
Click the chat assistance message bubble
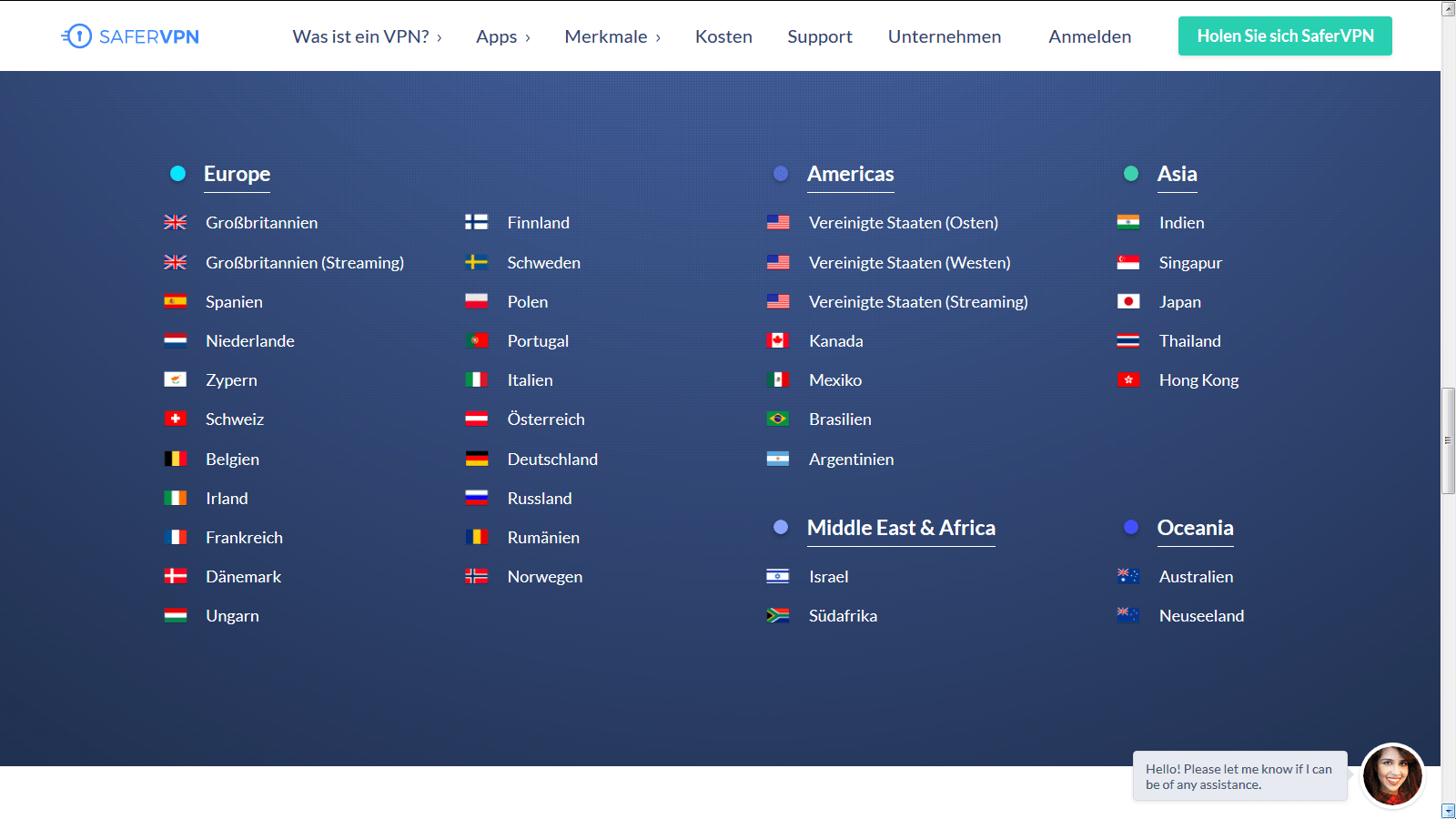1239,776
